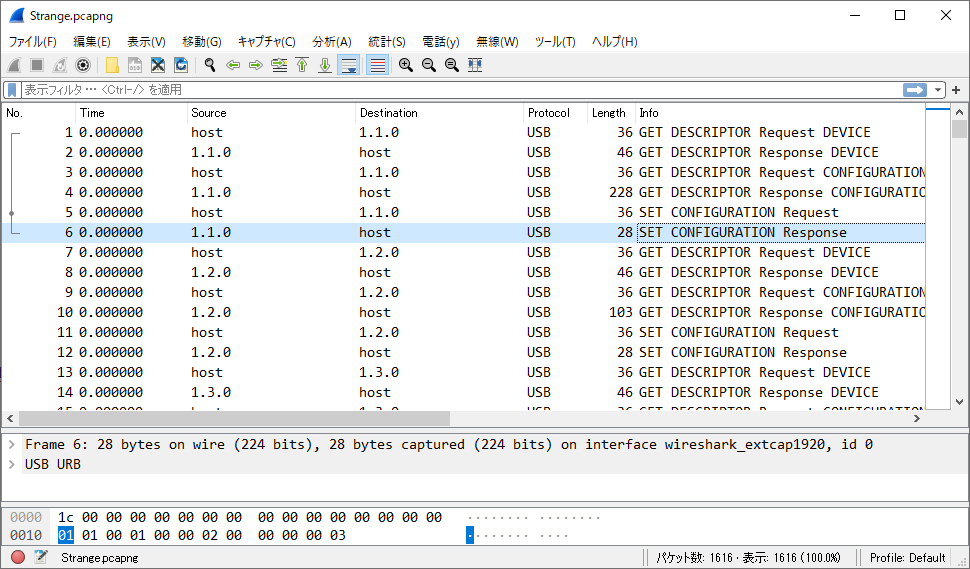
Task: Click the Zoom out magnifier icon
Action: point(429,65)
